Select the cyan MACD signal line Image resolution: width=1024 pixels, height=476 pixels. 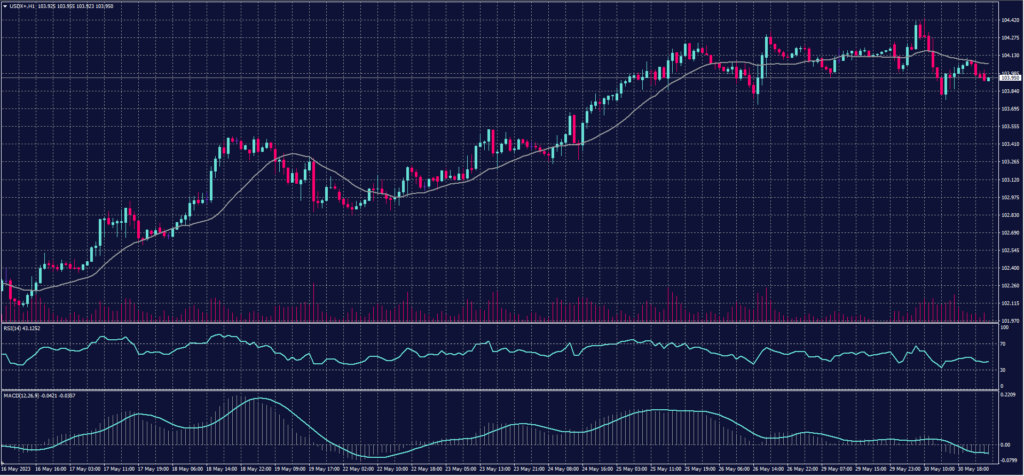pyautogui.click(x=260, y=399)
